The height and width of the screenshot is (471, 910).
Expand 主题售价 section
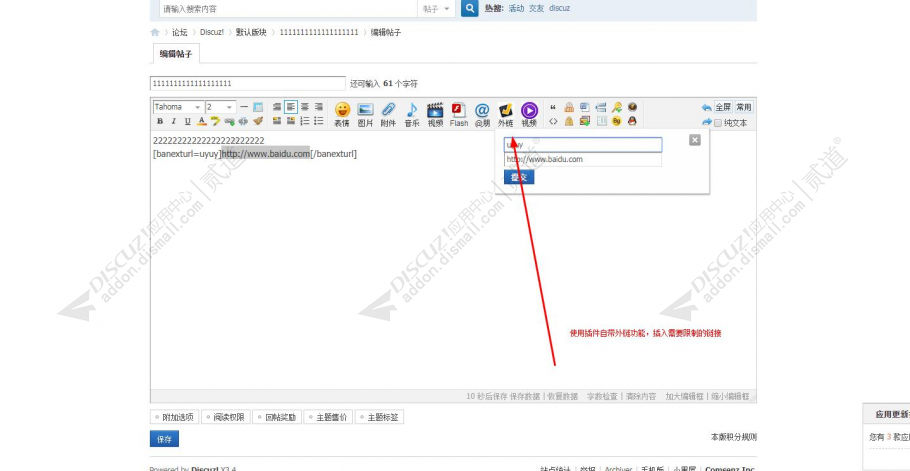click(328, 417)
